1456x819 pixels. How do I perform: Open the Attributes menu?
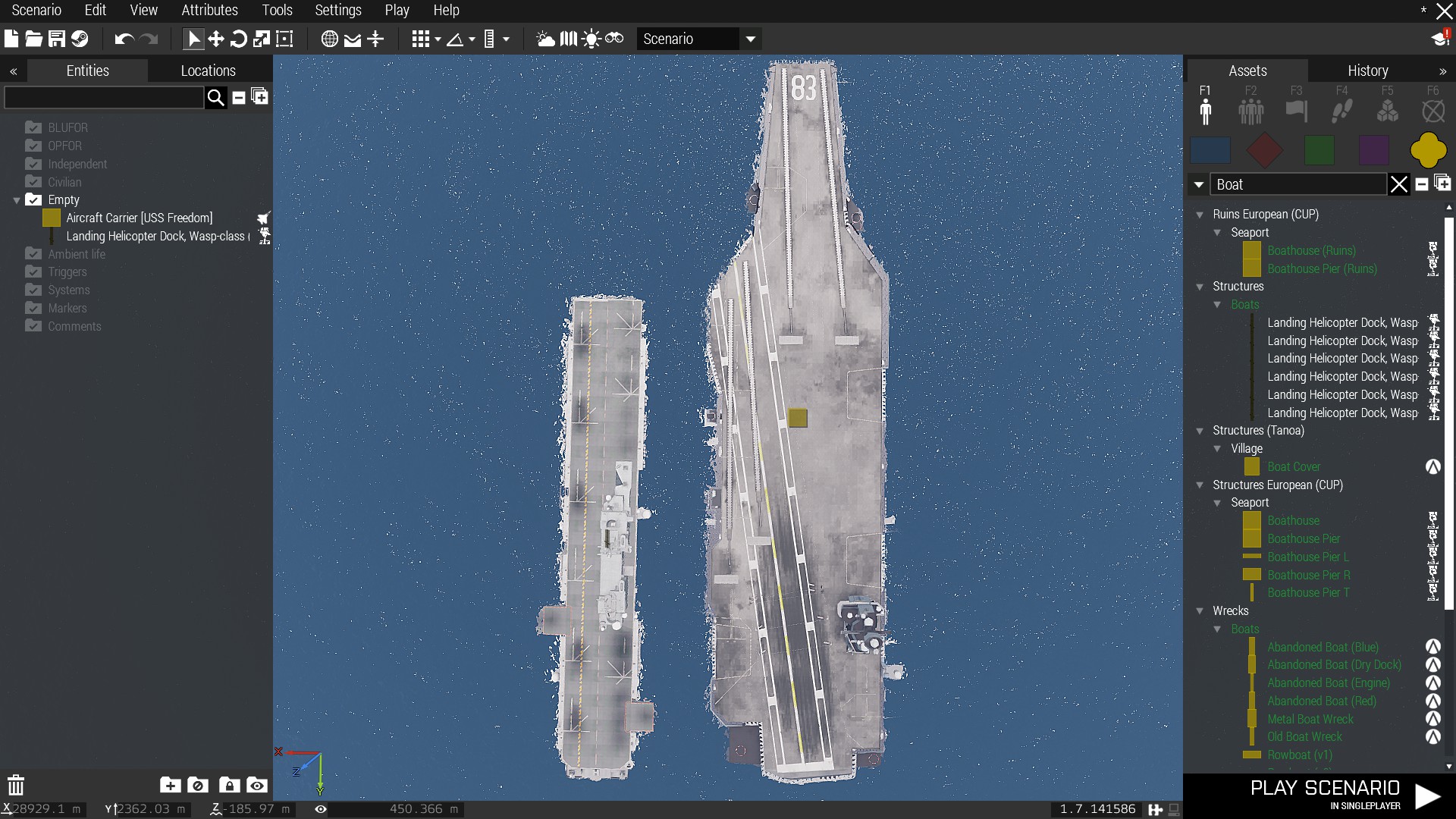pos(209,11)
